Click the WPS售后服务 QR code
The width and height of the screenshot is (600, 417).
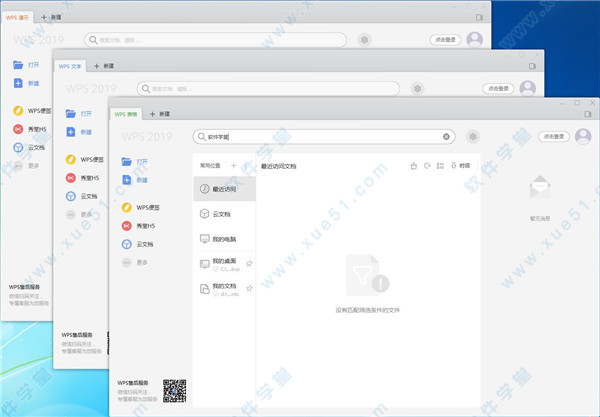174,391
